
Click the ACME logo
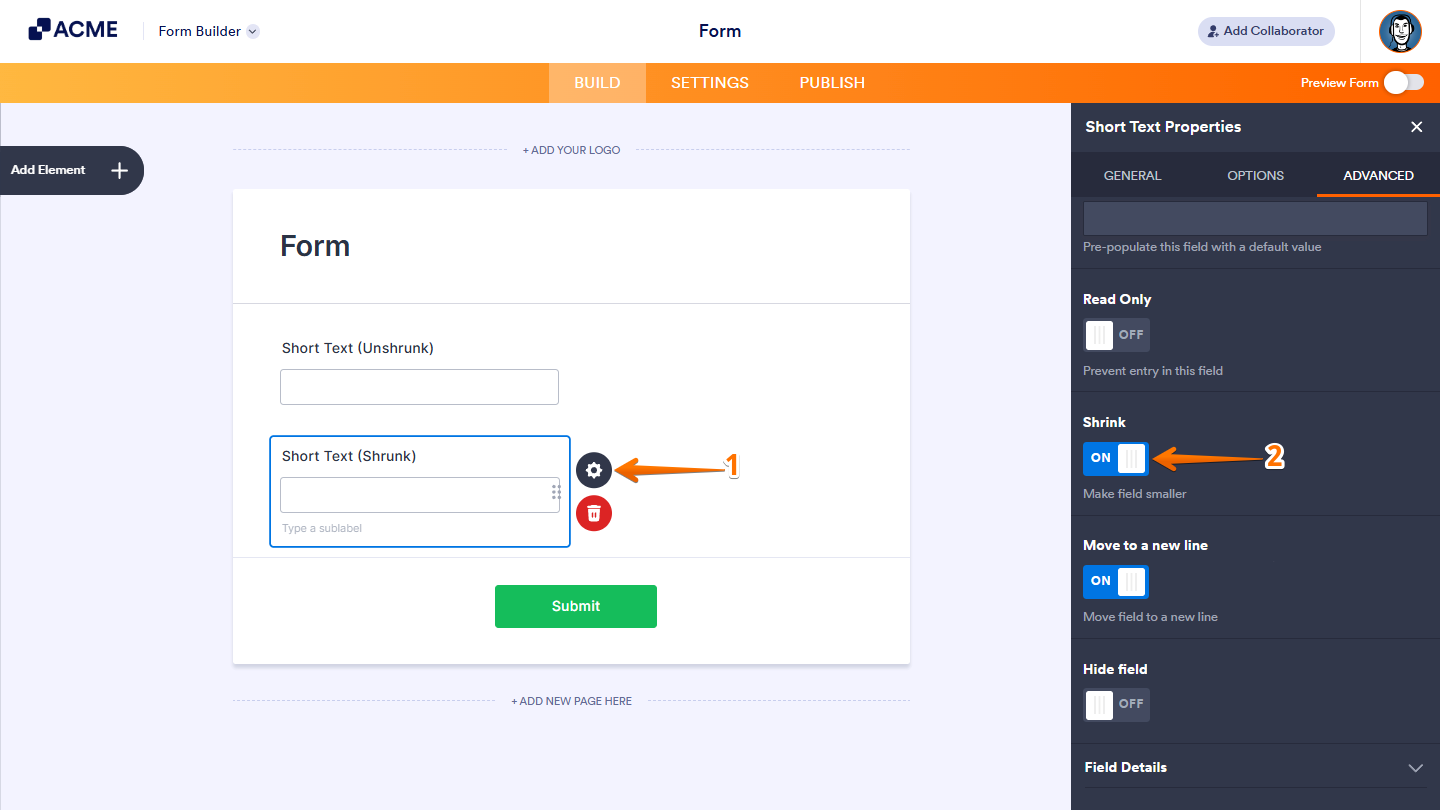tap(73, 28)
